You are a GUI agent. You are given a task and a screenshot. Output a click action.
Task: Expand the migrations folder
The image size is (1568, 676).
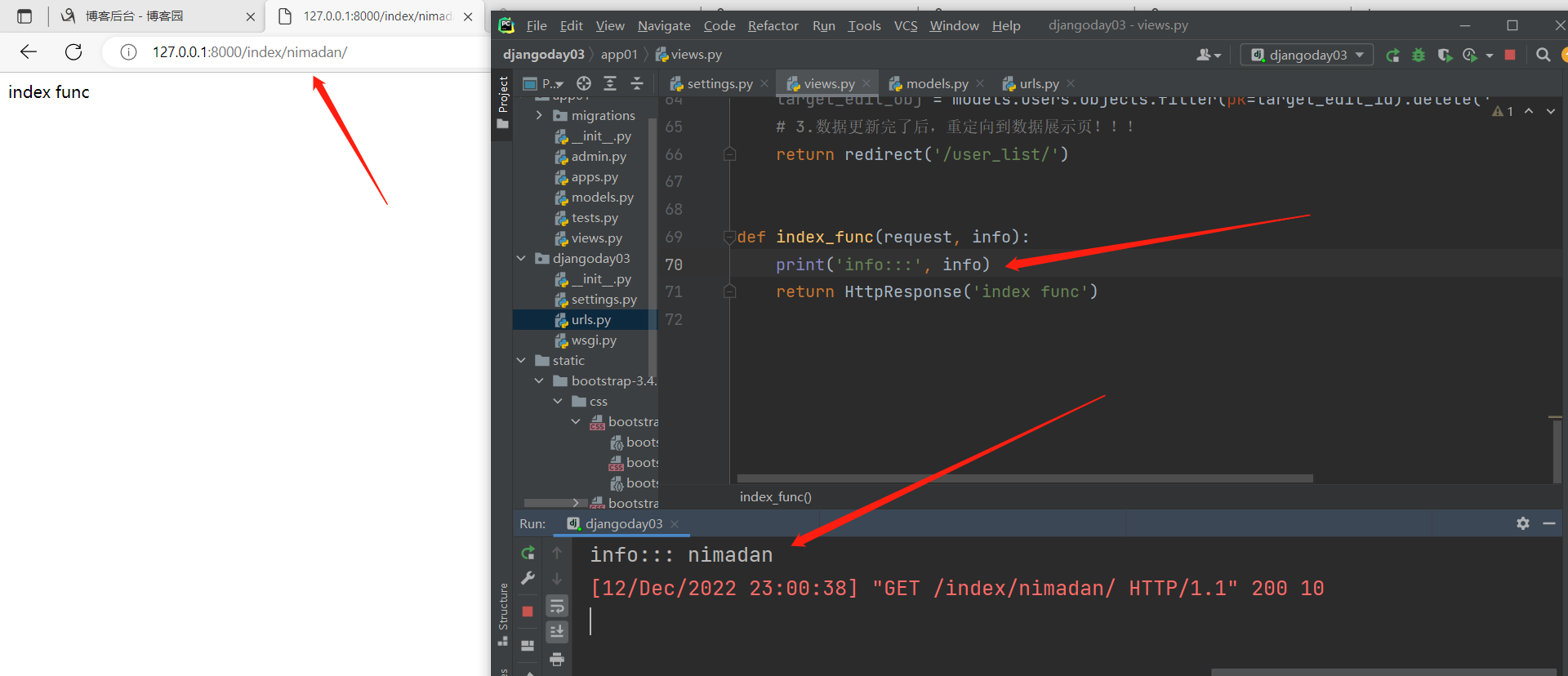click(x=539, y=116)
